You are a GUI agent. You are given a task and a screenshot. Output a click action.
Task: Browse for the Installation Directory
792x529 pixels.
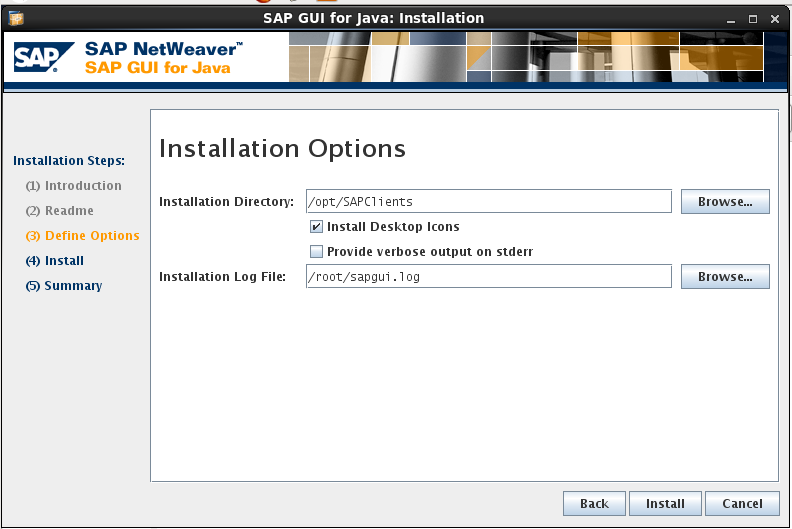(725, 202)
